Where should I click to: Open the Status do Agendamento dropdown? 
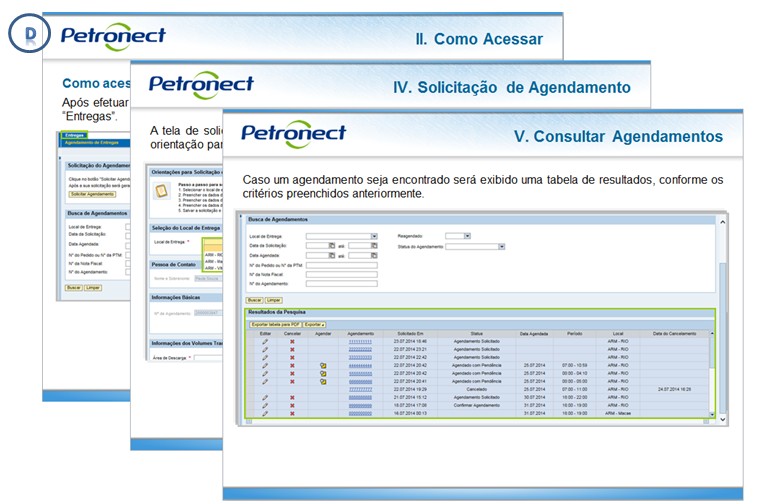502,246
